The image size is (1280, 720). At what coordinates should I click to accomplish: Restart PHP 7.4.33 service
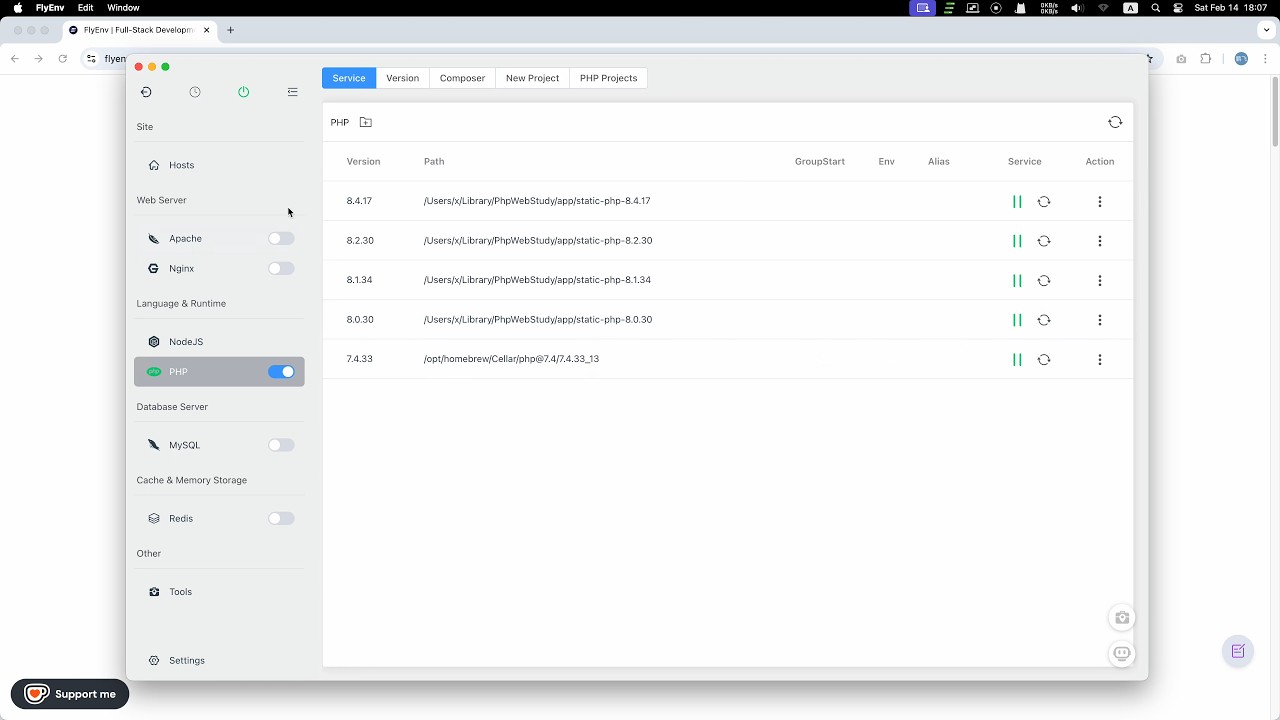coord(1044,359)
